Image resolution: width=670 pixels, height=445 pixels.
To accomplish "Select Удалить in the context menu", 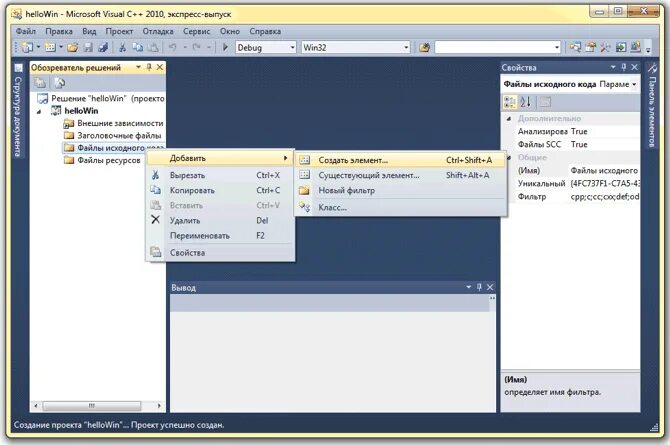I will click(x=220, y=221).
